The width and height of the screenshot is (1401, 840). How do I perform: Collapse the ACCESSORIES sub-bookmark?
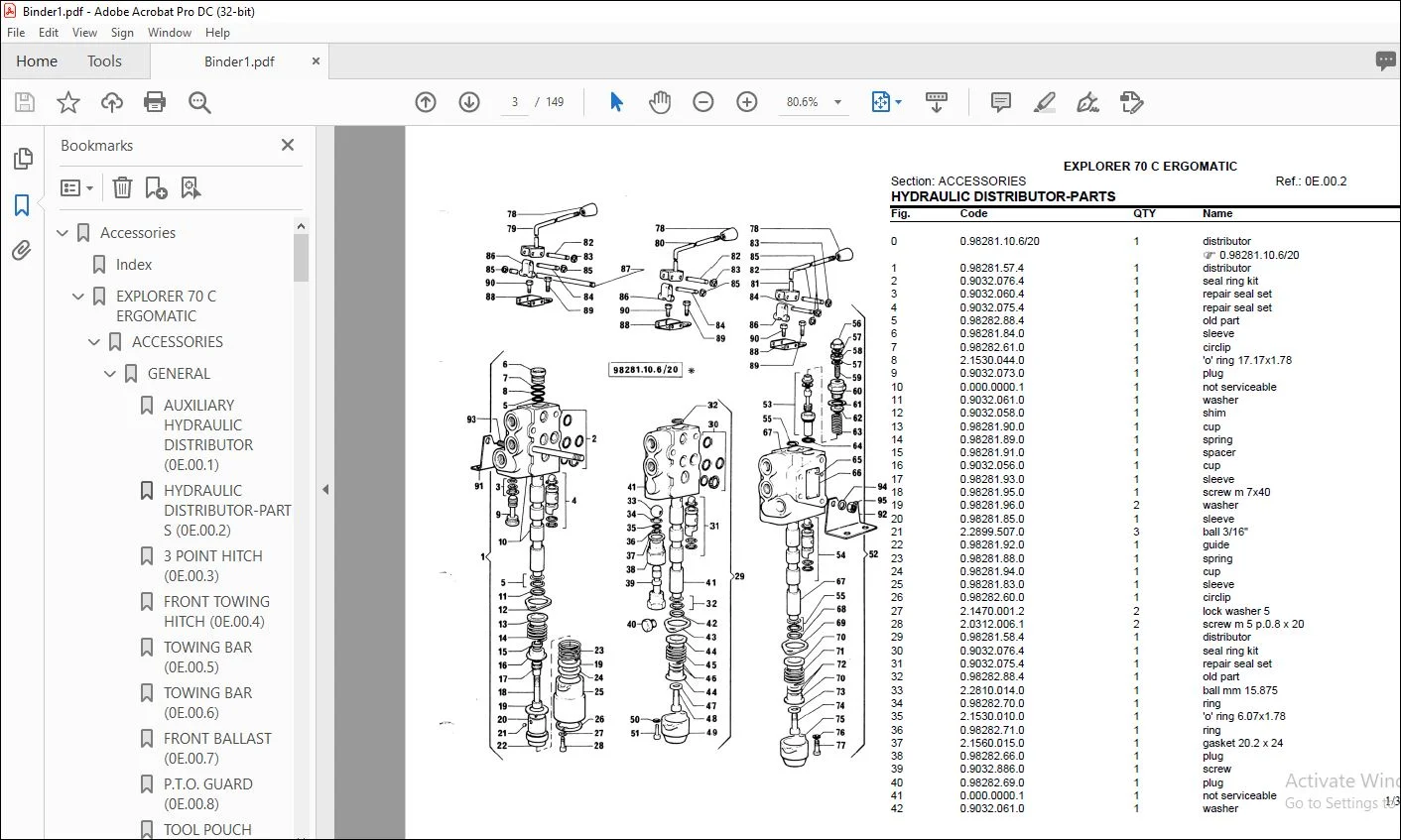coord(94,342)
